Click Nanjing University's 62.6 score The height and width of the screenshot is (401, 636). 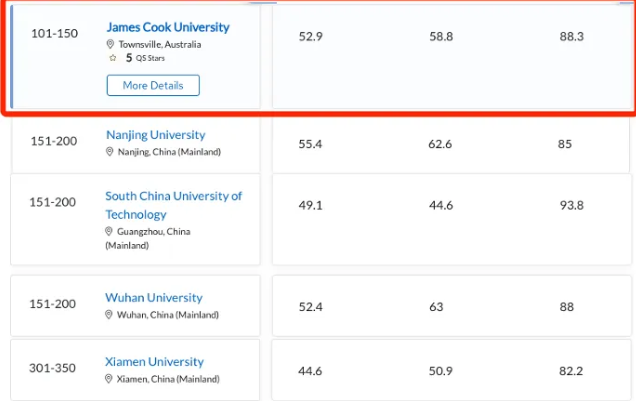pos(440,145)
